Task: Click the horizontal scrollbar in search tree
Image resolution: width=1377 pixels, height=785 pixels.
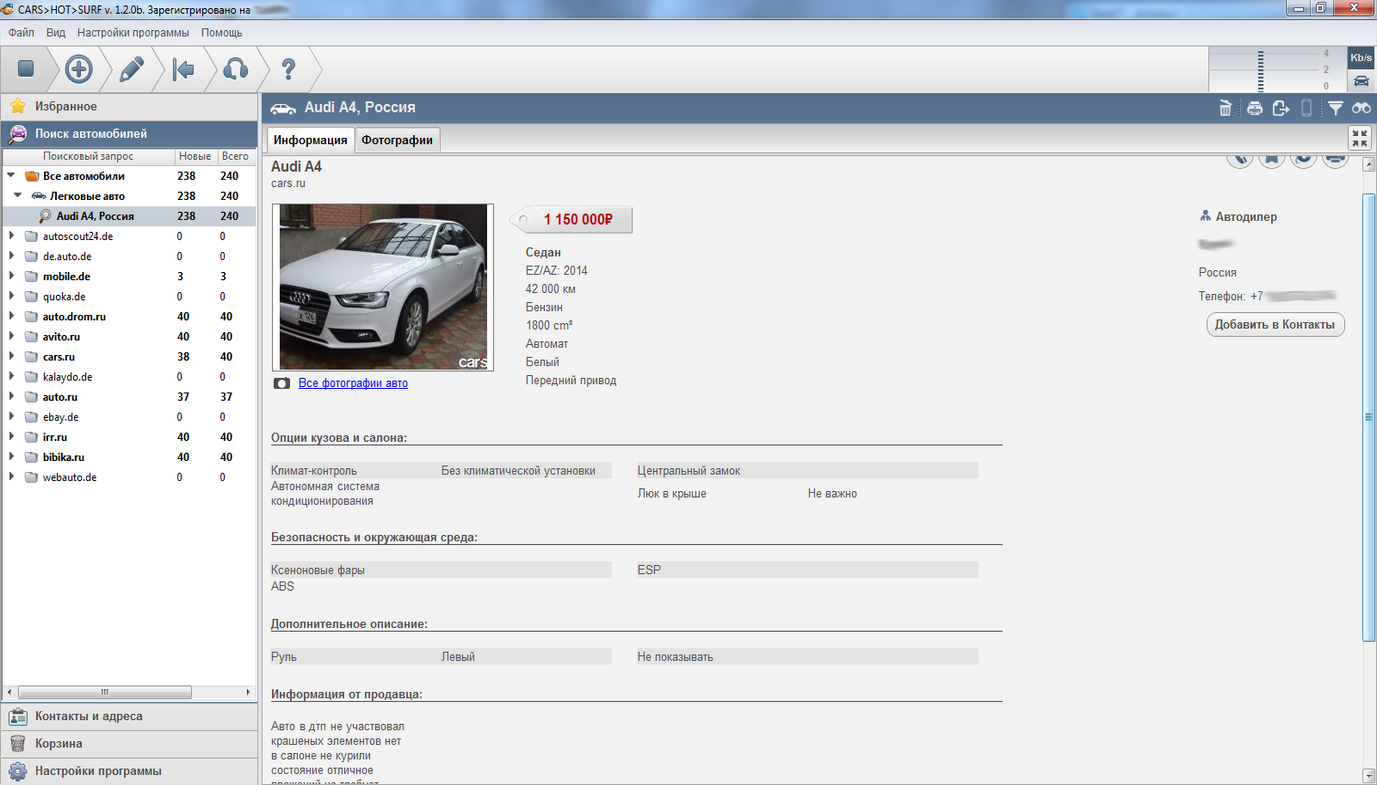Action: 105,692
